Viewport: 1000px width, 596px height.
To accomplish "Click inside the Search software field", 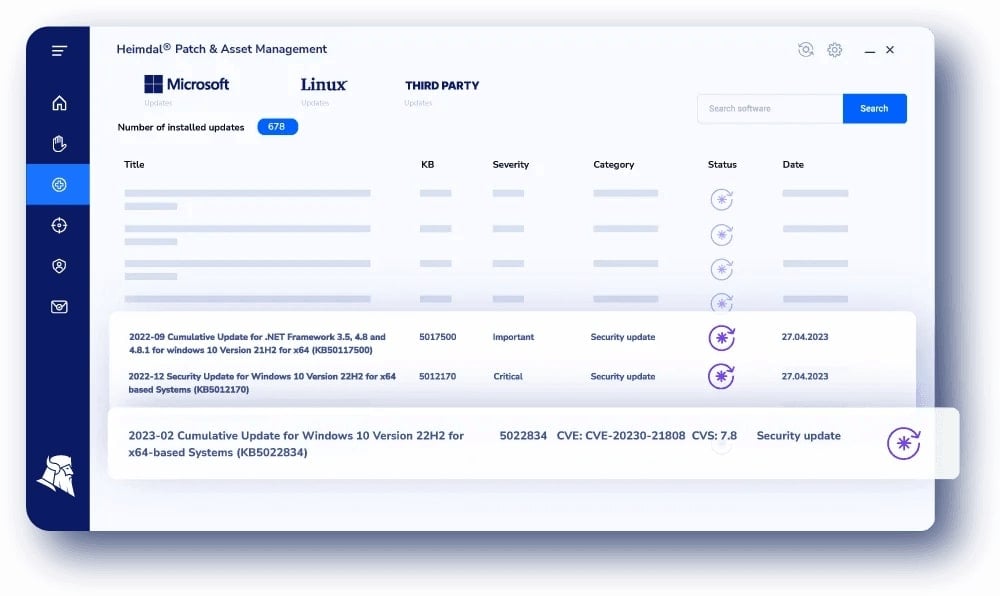I will 769,108.
